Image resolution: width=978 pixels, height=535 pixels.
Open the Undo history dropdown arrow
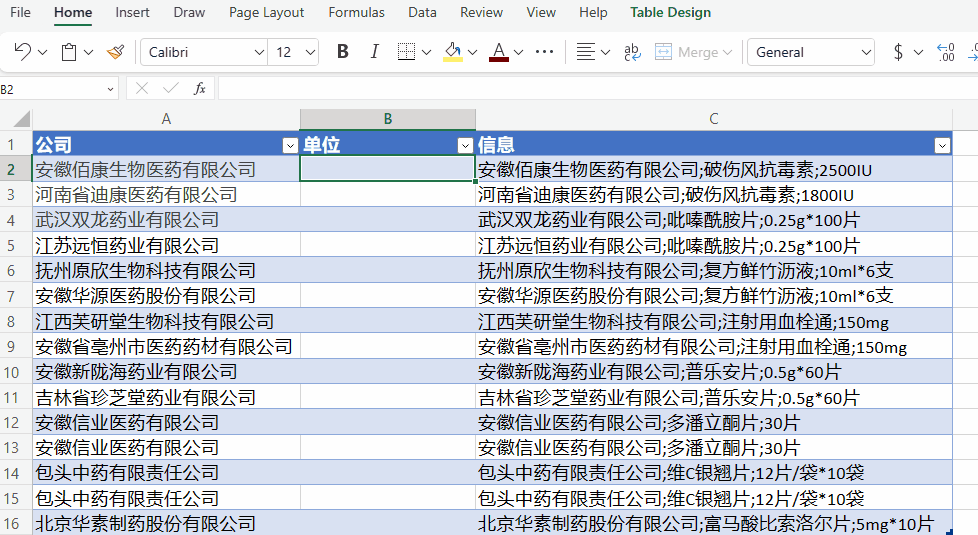42,52
